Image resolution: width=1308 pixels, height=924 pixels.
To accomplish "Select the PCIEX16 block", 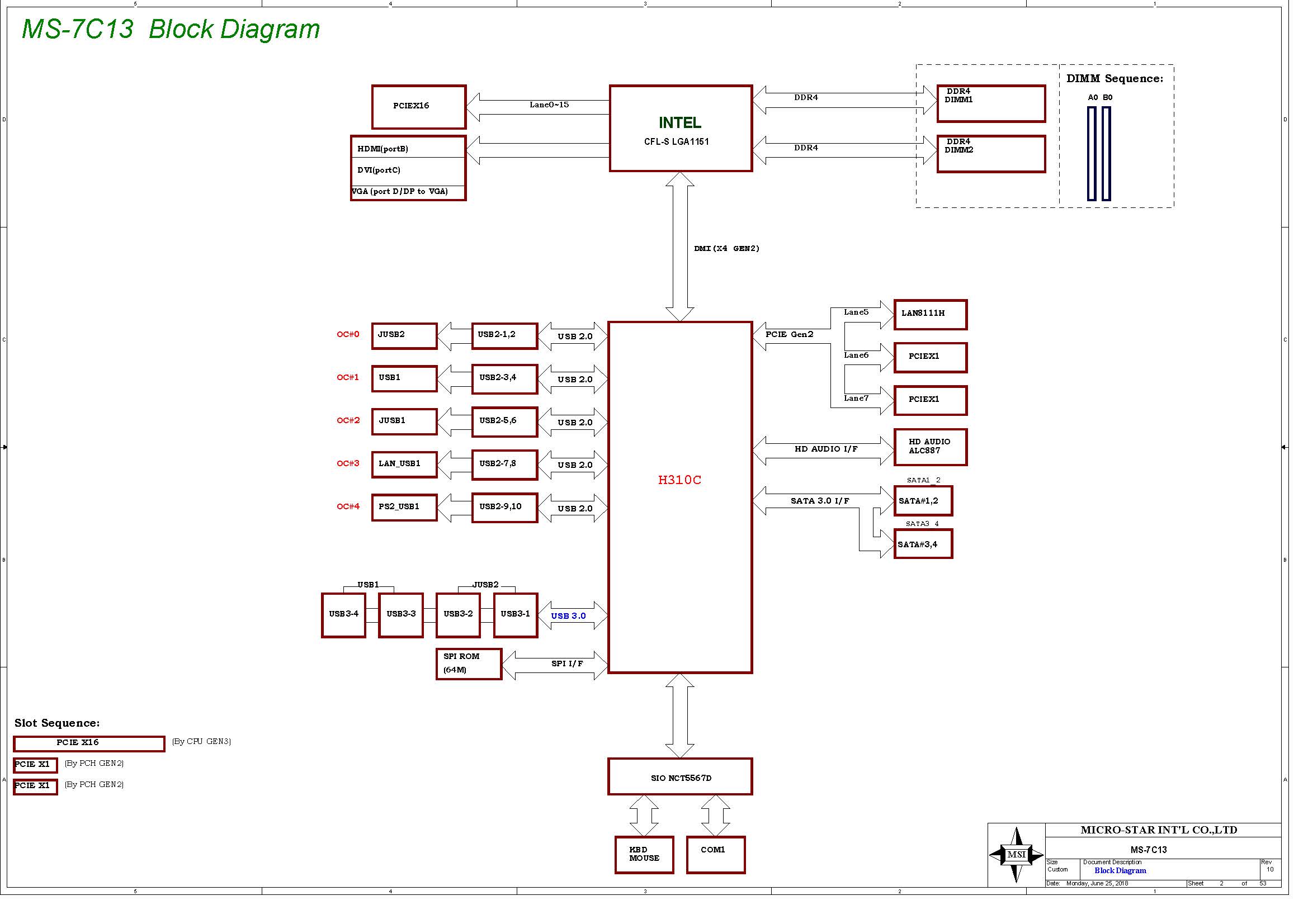I will [x=419, y=107].
